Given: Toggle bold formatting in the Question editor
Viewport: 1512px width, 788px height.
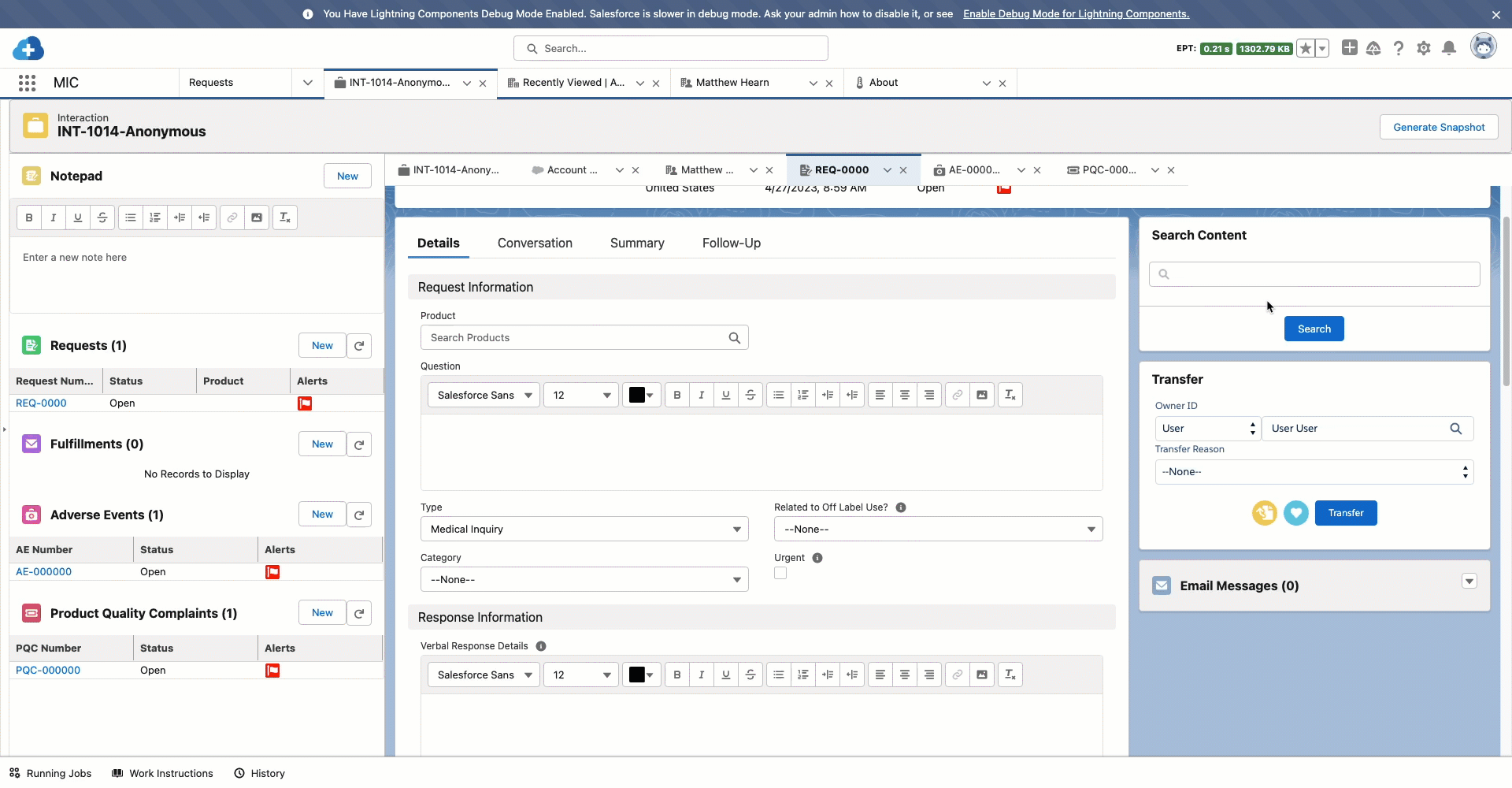Looking at the screenshot, I should tap(676, 395).
